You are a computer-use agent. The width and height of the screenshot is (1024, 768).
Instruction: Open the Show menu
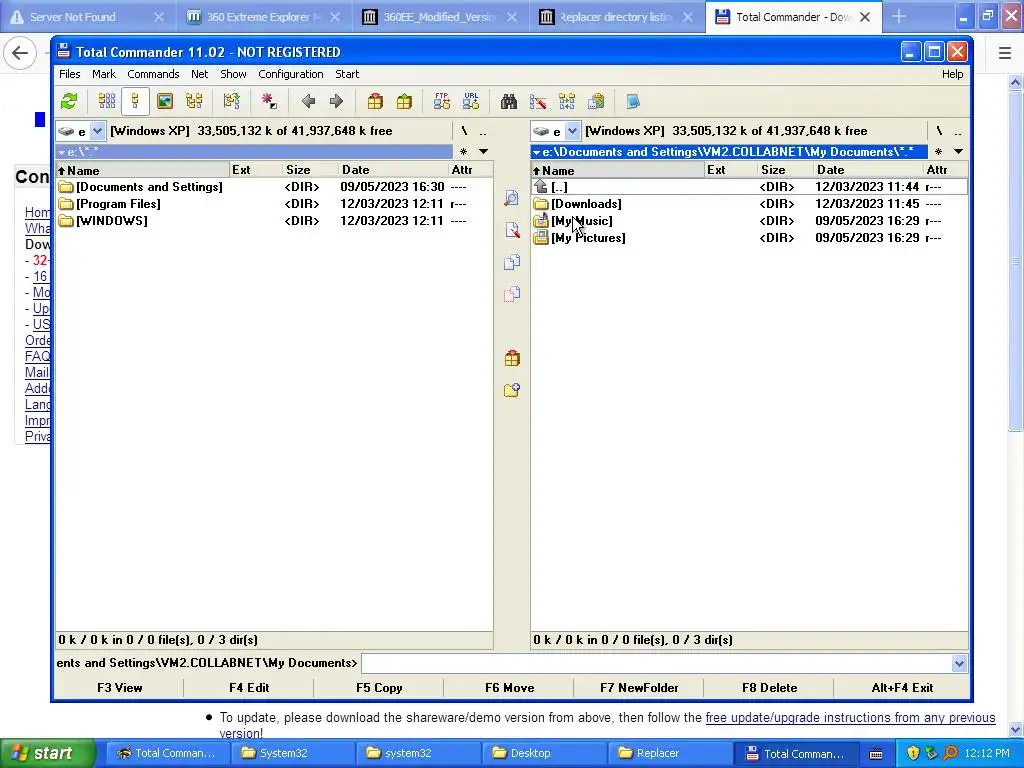pyautogui.click(x=233, y=74)
